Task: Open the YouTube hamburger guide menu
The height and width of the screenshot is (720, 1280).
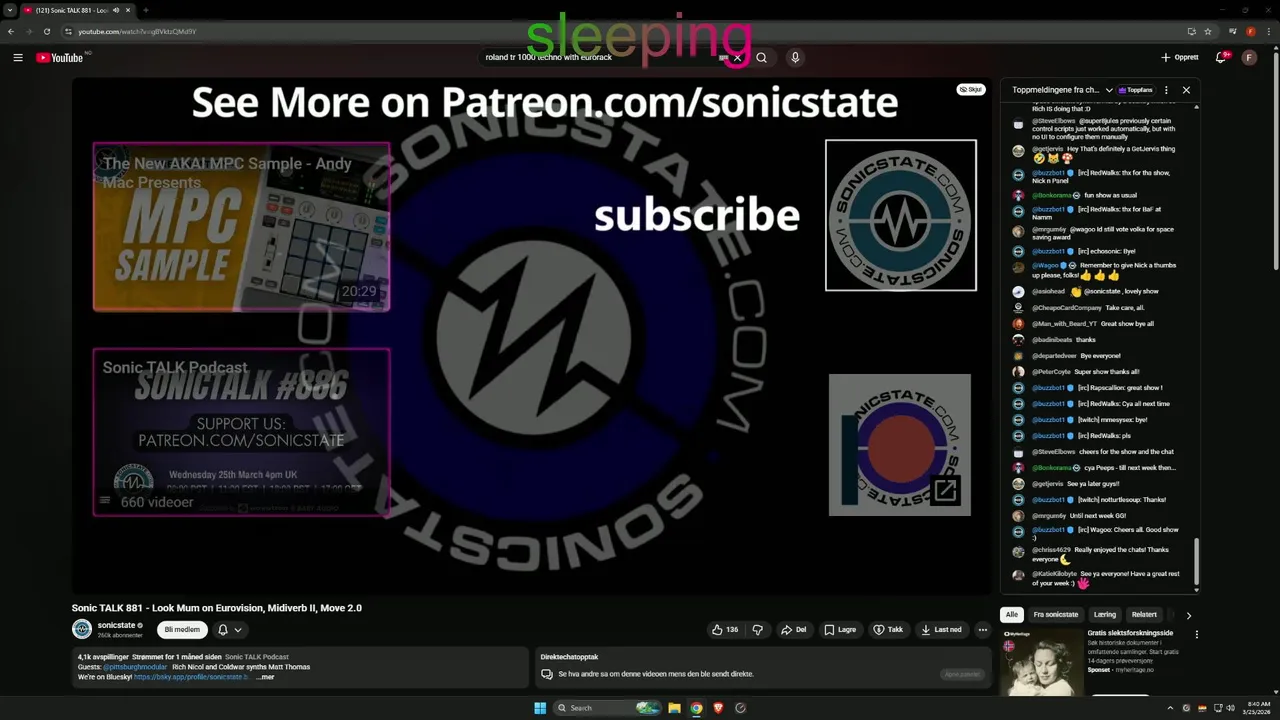Action: click(x=18, y=58)
